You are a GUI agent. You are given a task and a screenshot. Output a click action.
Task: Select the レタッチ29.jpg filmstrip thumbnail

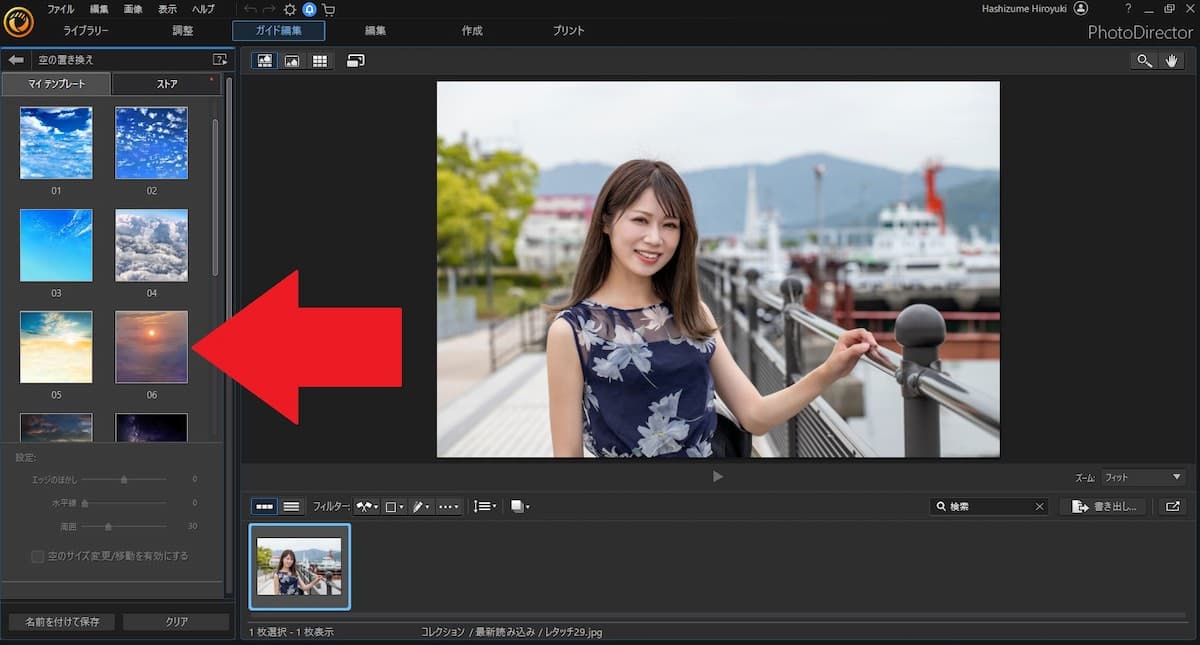pos(299,566)
